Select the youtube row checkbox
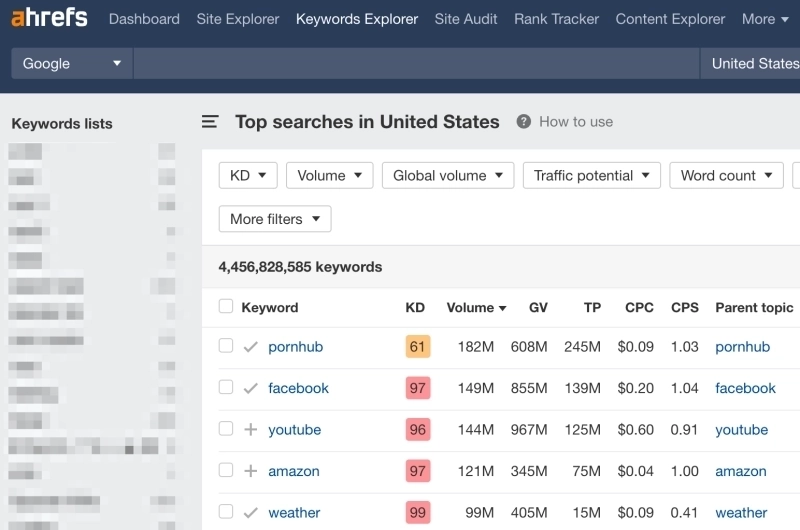The image size is (800, 530). (226, 429)
